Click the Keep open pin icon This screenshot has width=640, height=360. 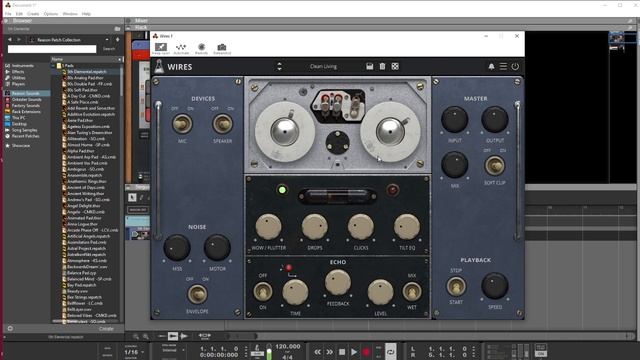(161, 49)
